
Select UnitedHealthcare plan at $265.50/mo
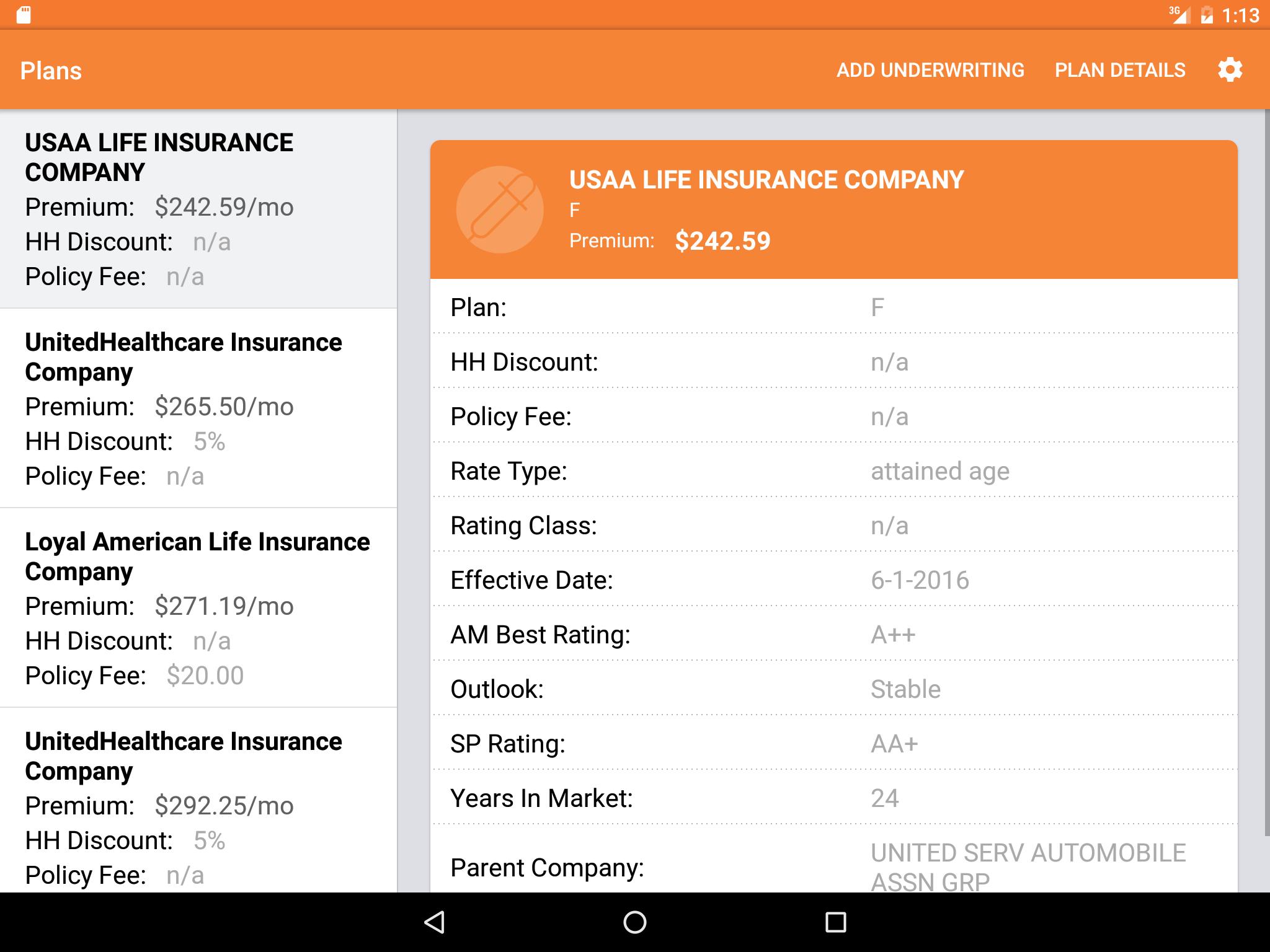(198, 408)
